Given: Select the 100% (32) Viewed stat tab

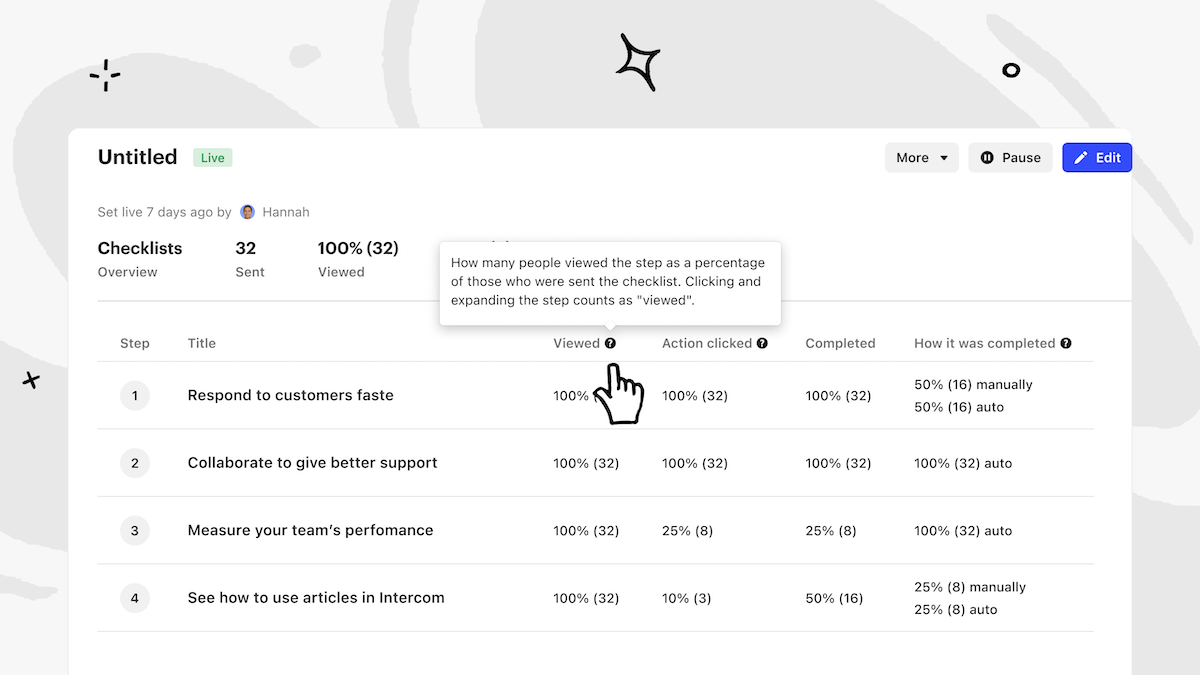Looking at the screenshot, I should [x=358, y=259].
